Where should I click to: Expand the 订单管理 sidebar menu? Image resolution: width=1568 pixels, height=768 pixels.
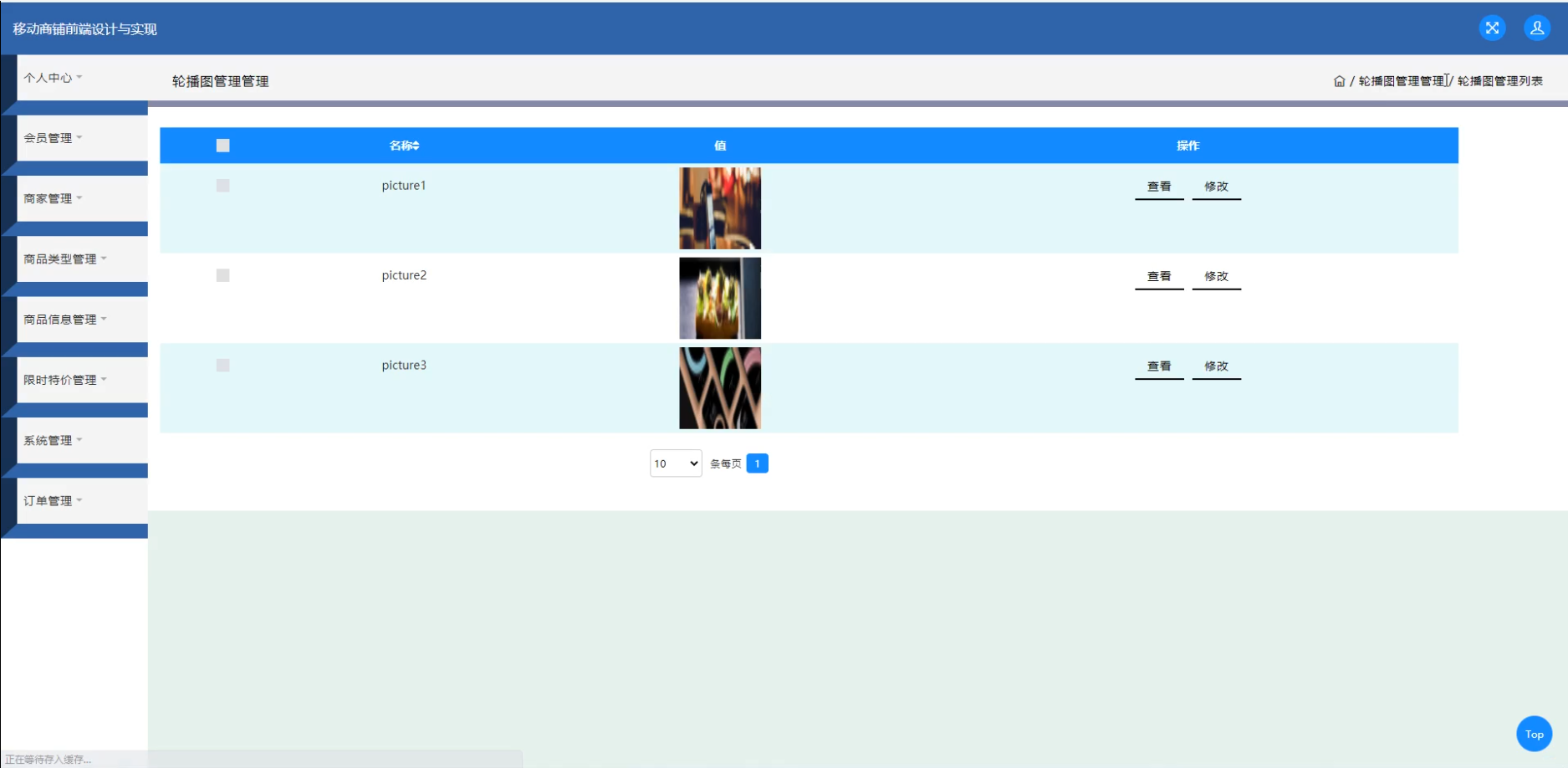(x=82, y=501)
